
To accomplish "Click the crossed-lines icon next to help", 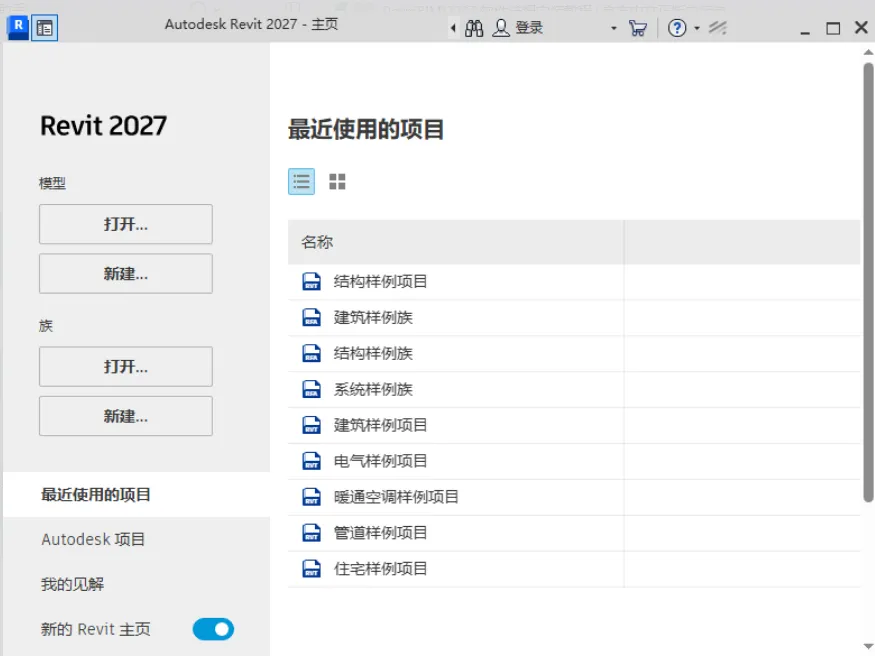I will click(x=718, y=28).
